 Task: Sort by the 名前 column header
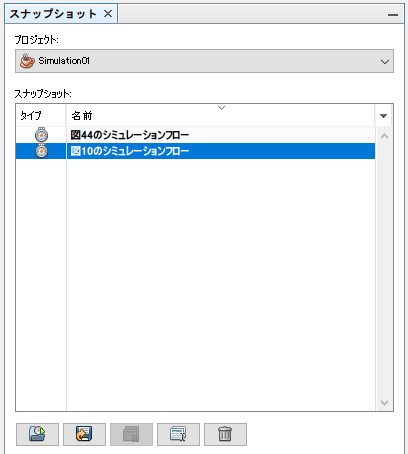point(220,116)
